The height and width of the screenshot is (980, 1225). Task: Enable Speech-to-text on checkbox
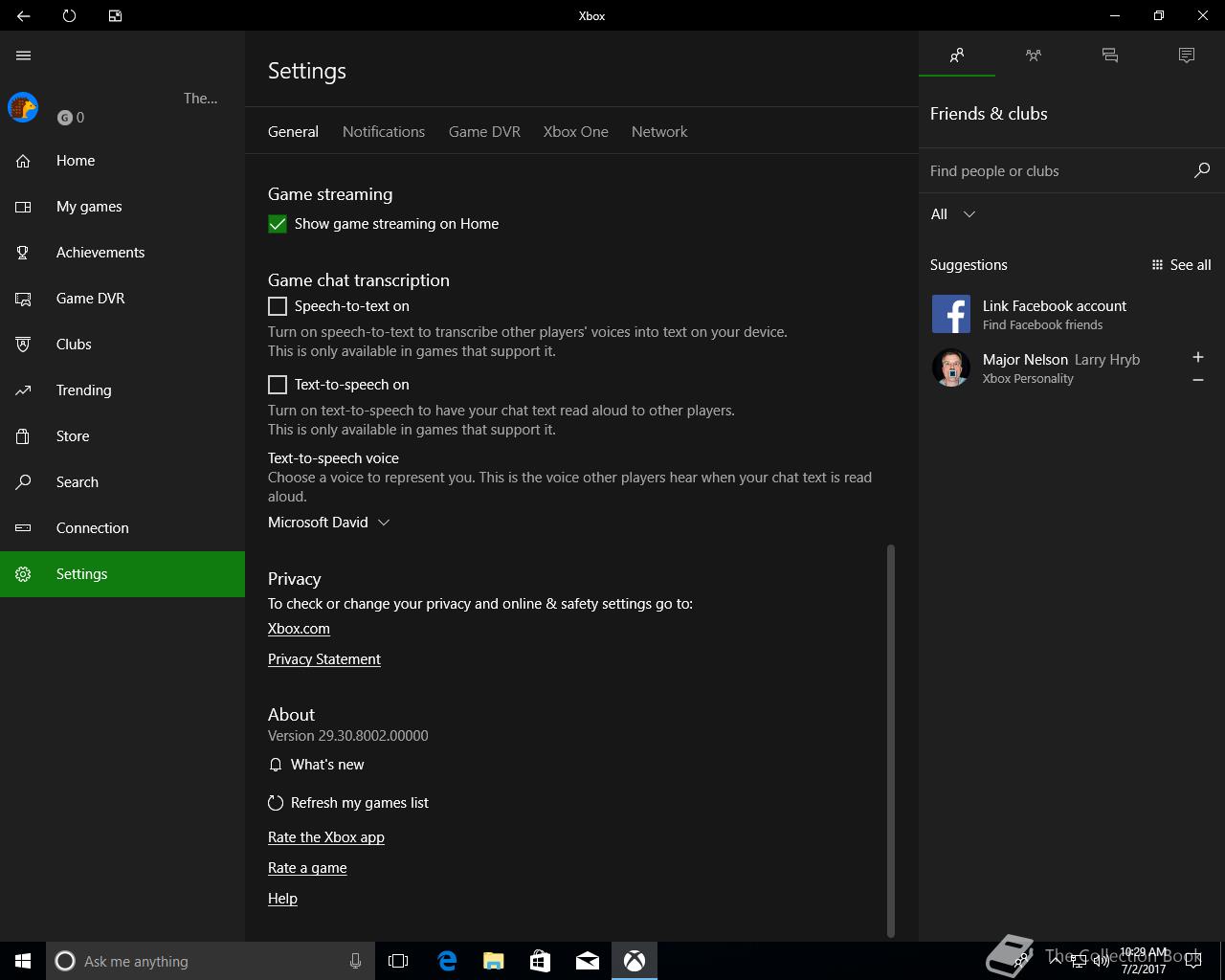(x=278, y=306)
